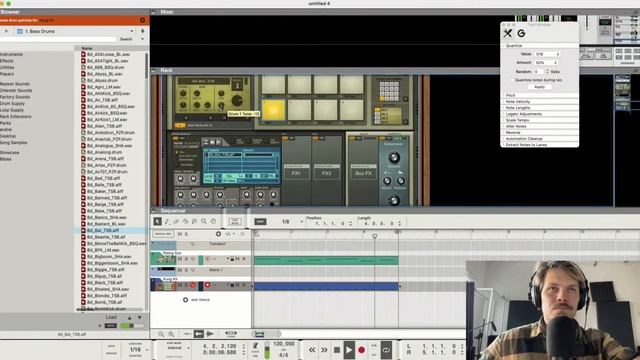Select the Mute tool in sequencer toolbar
The image size is (640, 360).
(x=194, y=221)
